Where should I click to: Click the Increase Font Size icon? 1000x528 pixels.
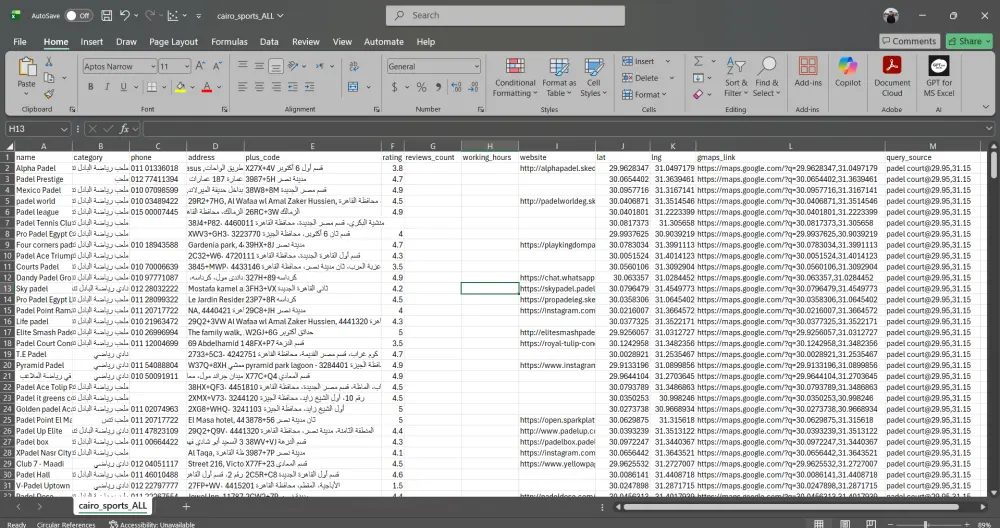pos(200,66)
